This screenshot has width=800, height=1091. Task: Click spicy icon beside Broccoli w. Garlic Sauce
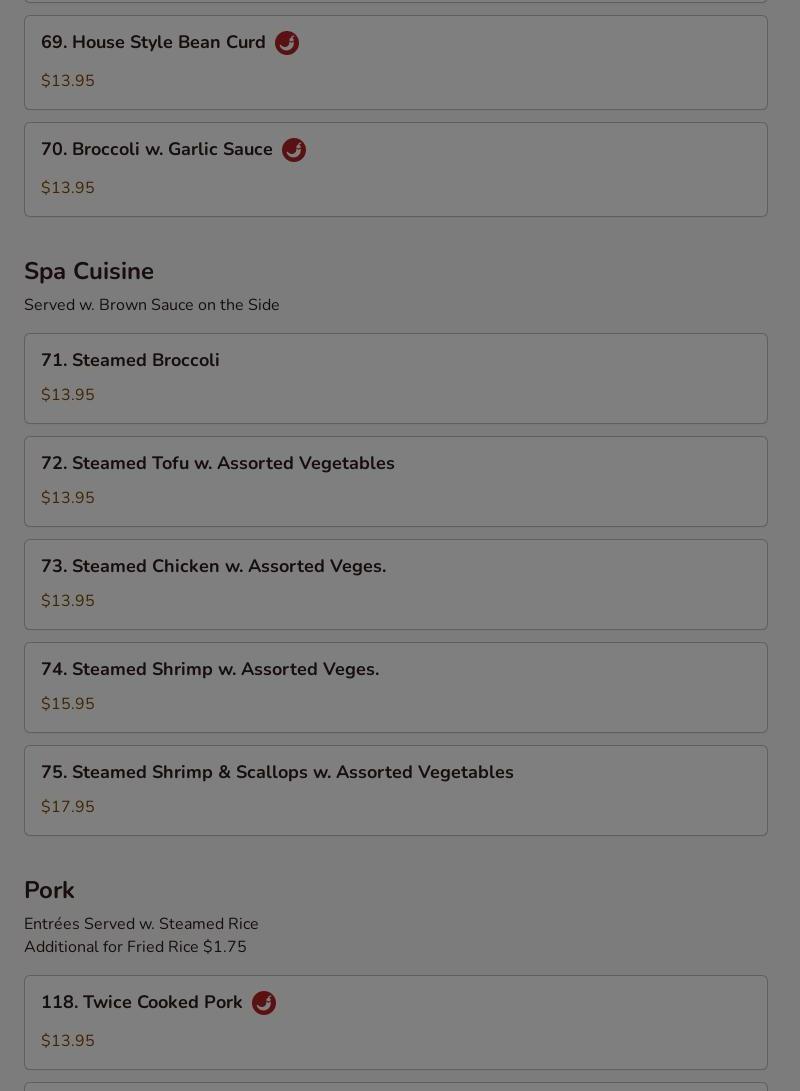[x=294, y=150]
